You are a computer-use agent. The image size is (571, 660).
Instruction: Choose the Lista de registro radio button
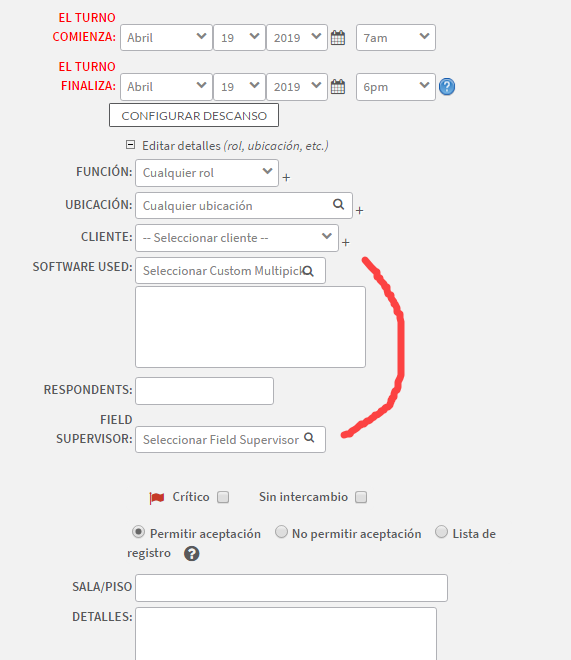coord(441,532)
